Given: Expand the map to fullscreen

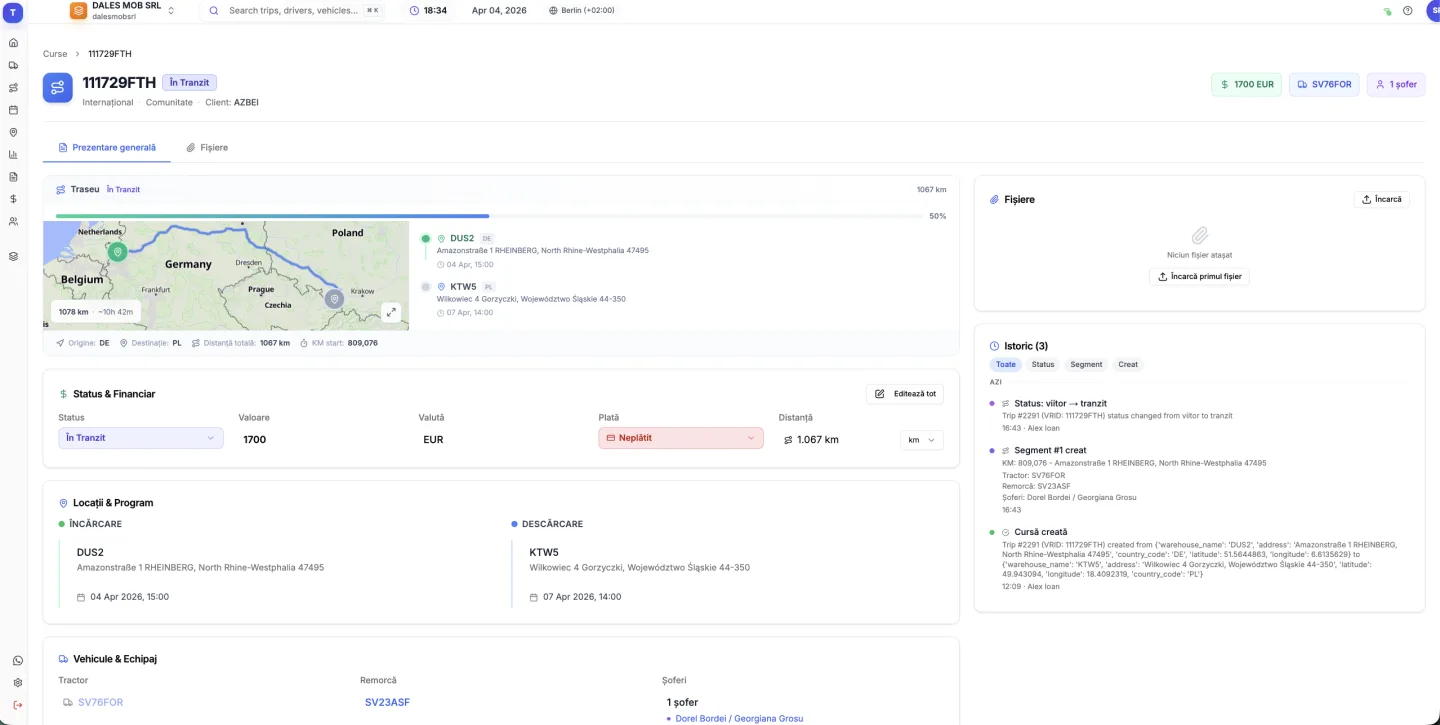Looking at the screenshot, I should (391, 312).
